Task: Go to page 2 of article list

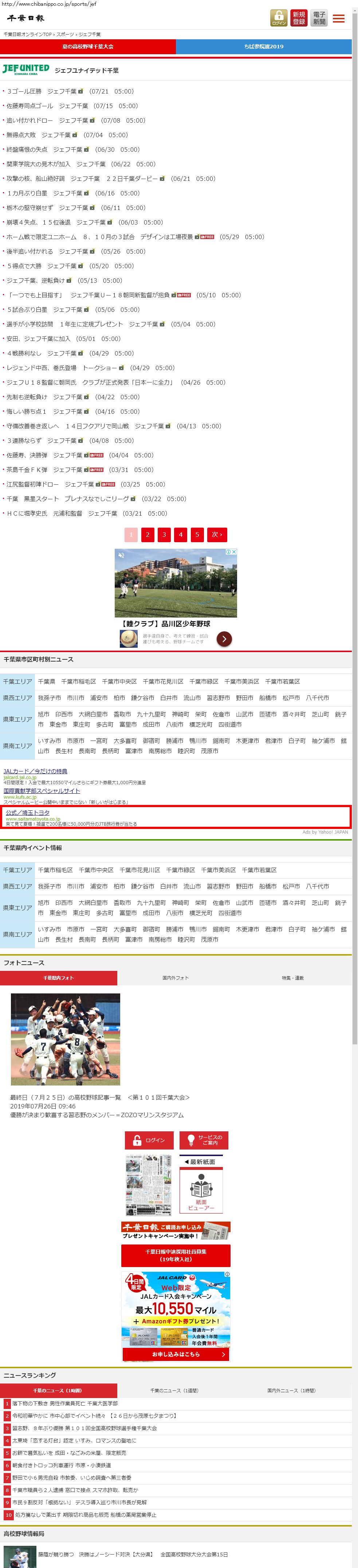Action: point(147,535)
